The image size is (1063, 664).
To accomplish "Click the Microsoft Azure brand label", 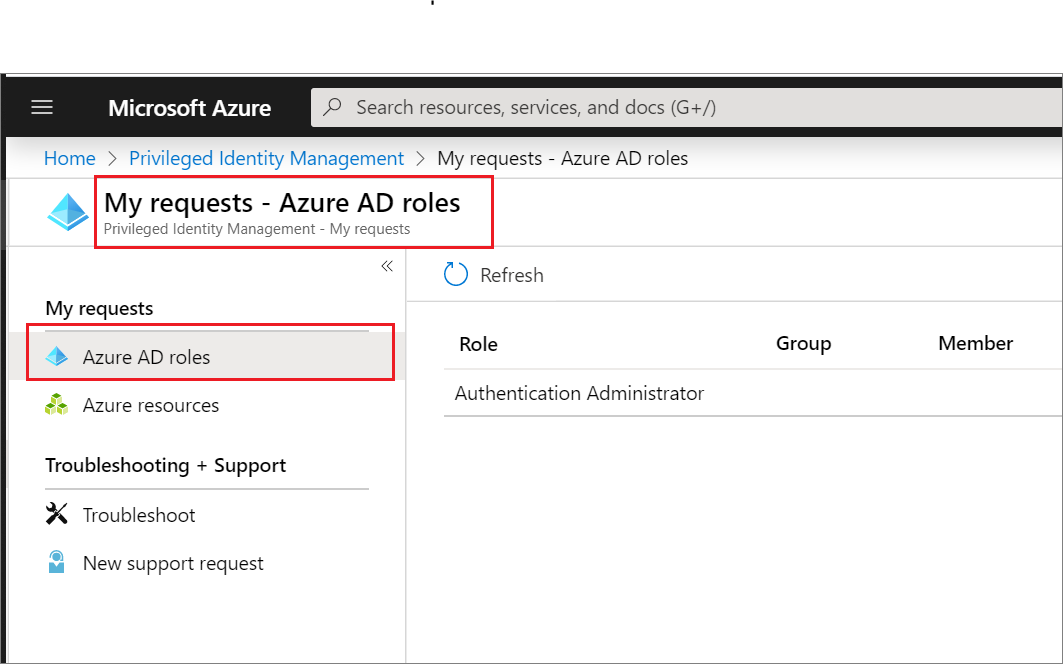I will click(190, 108).
